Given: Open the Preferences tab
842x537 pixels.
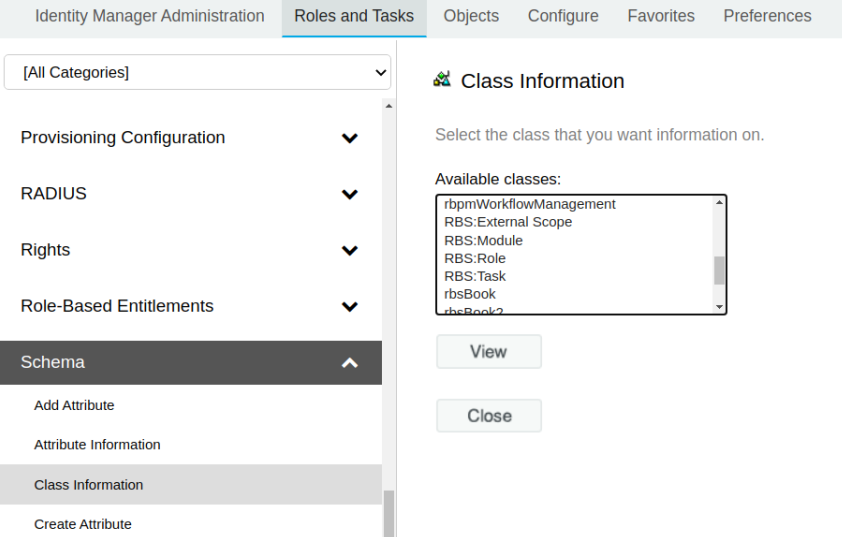Looking at the screenshot, I should tap(767, 16).
